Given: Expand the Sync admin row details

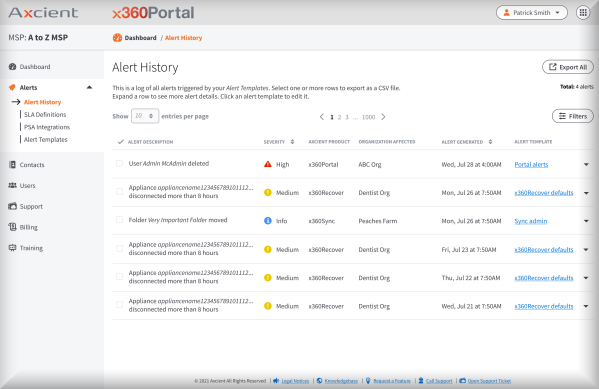Looking at the screenshot, I should [x=586, y=221].
